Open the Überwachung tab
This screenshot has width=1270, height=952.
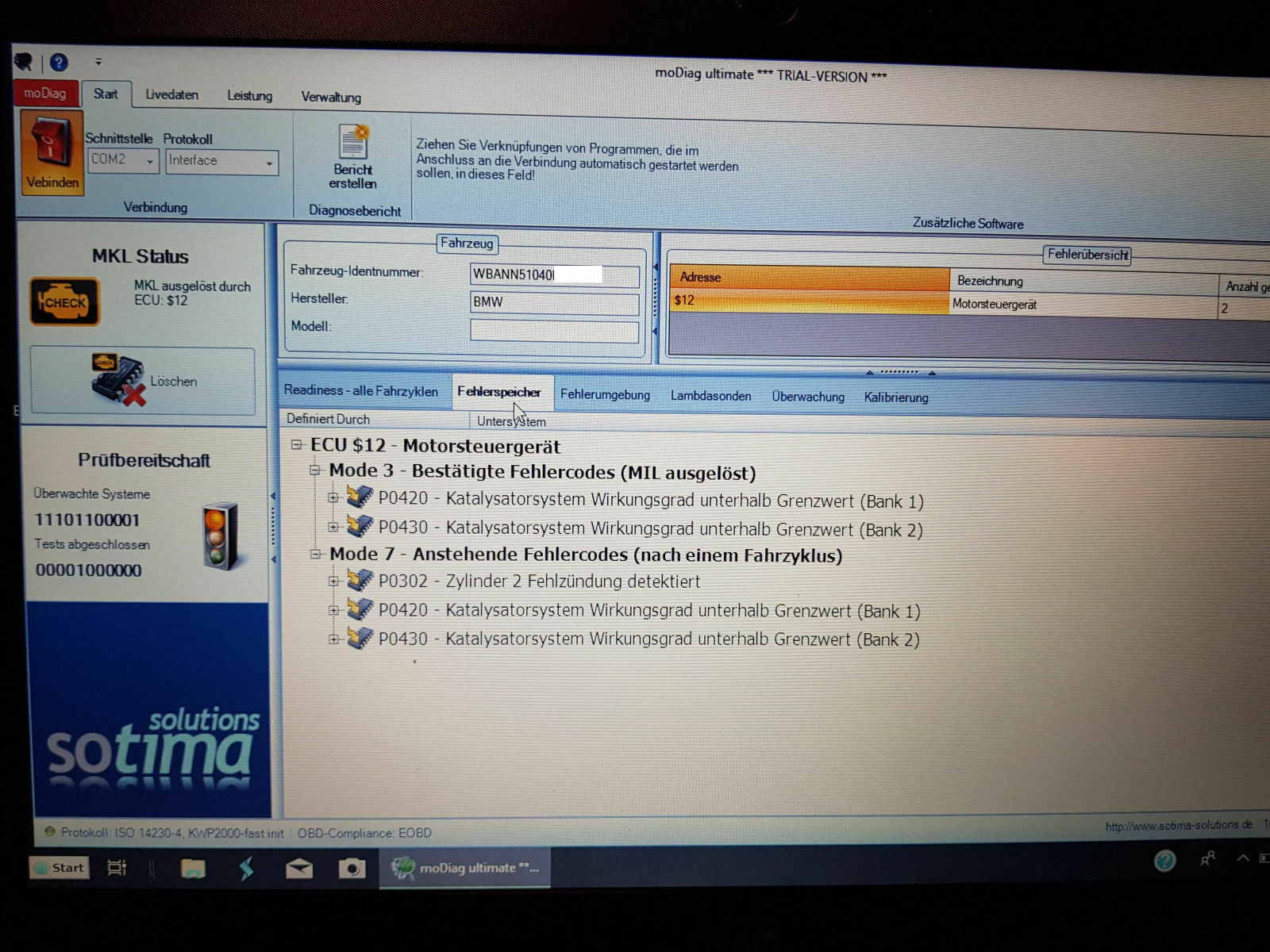(808, 397)
